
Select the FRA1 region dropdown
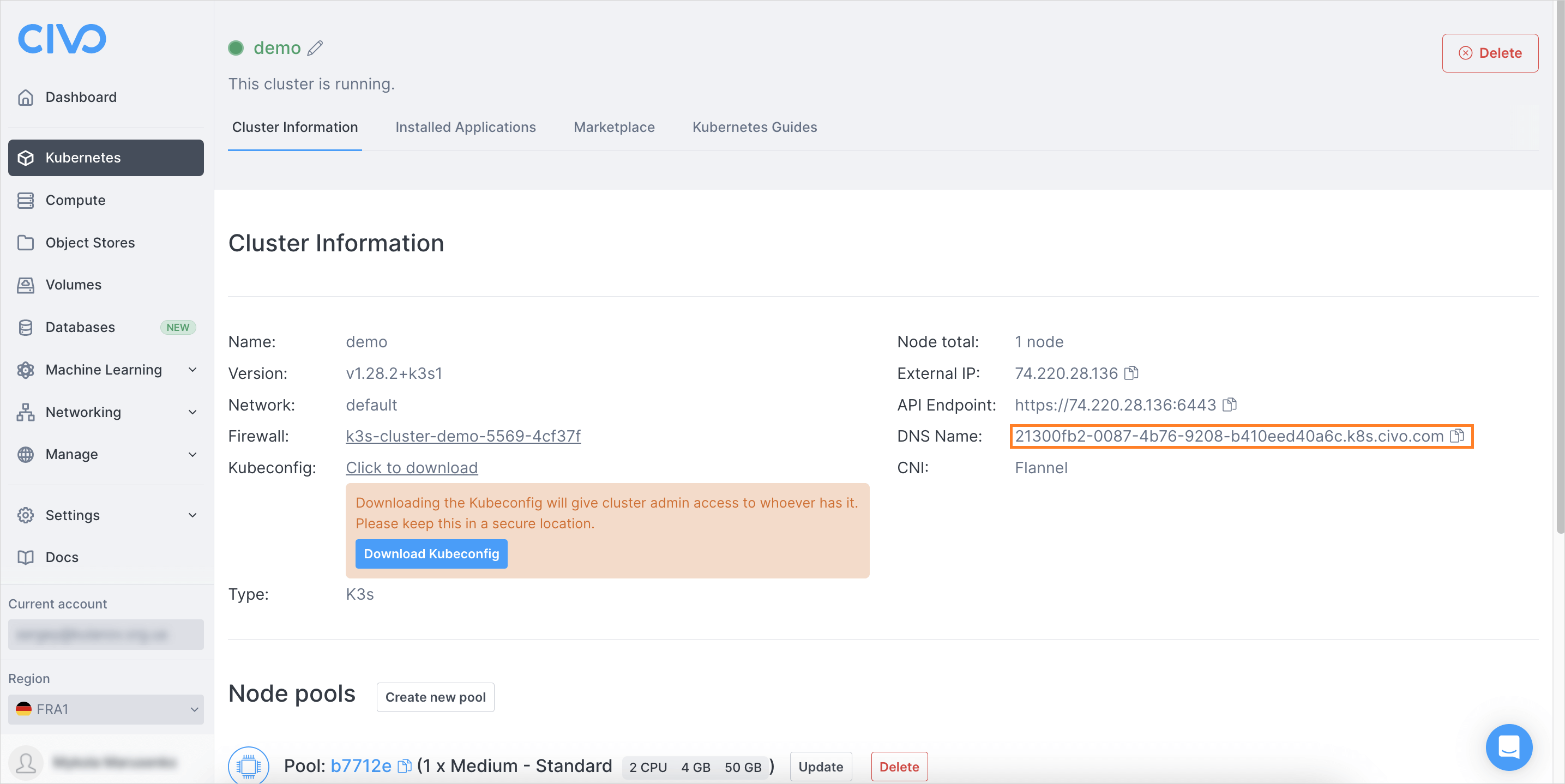[x=105, y=709]
